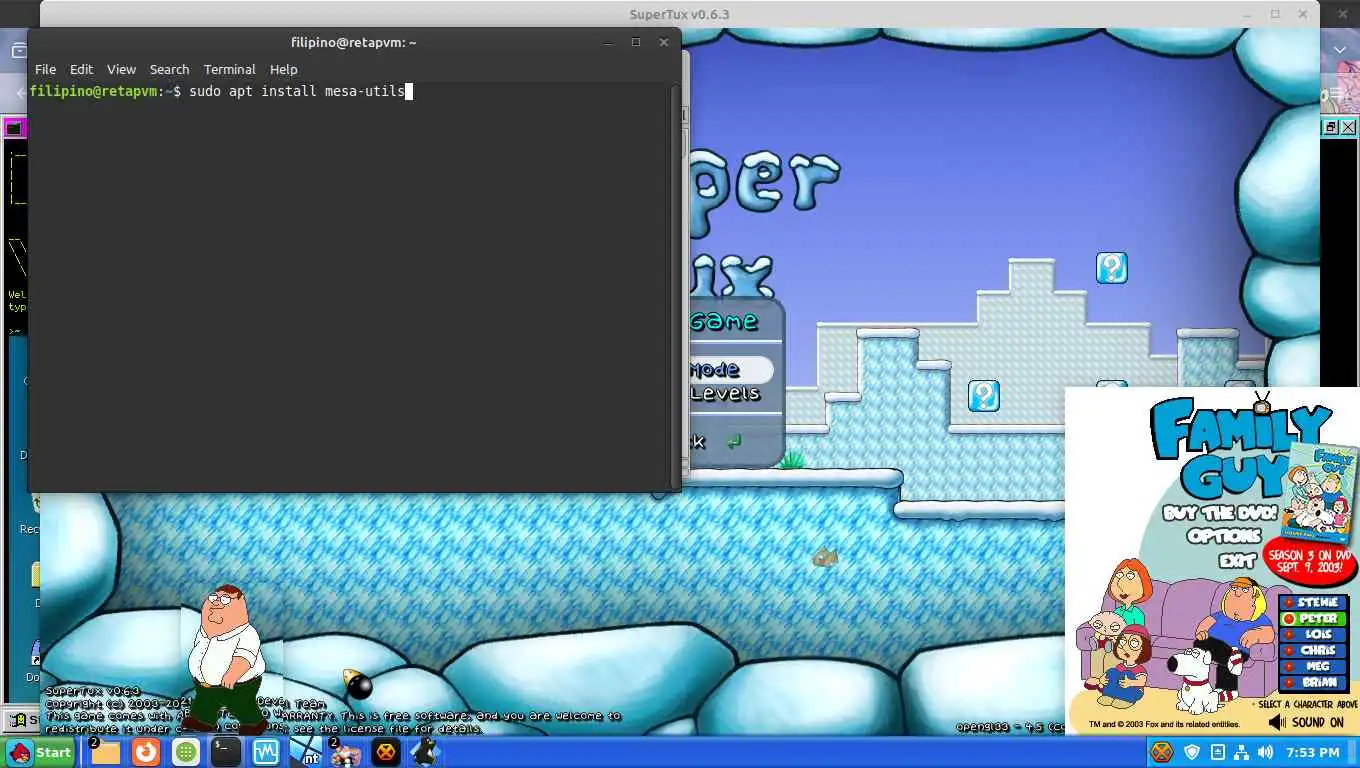1360x768 pixels.
Task: Select the Stewie character option
Action: click(x=1313, y=603)
